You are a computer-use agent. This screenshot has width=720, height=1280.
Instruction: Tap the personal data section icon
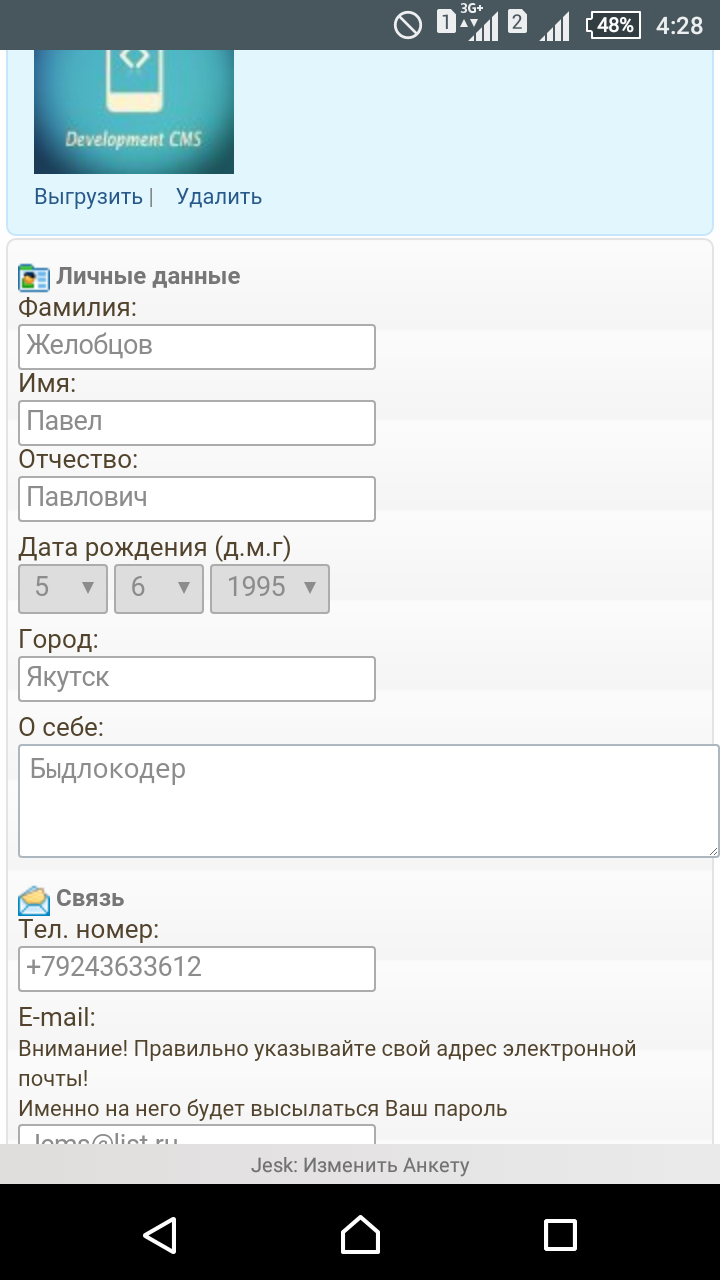34,277
